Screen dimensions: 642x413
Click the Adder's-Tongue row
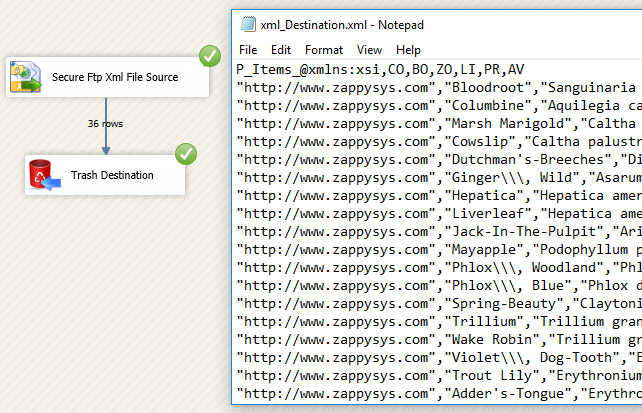click(x=439, y=394)
